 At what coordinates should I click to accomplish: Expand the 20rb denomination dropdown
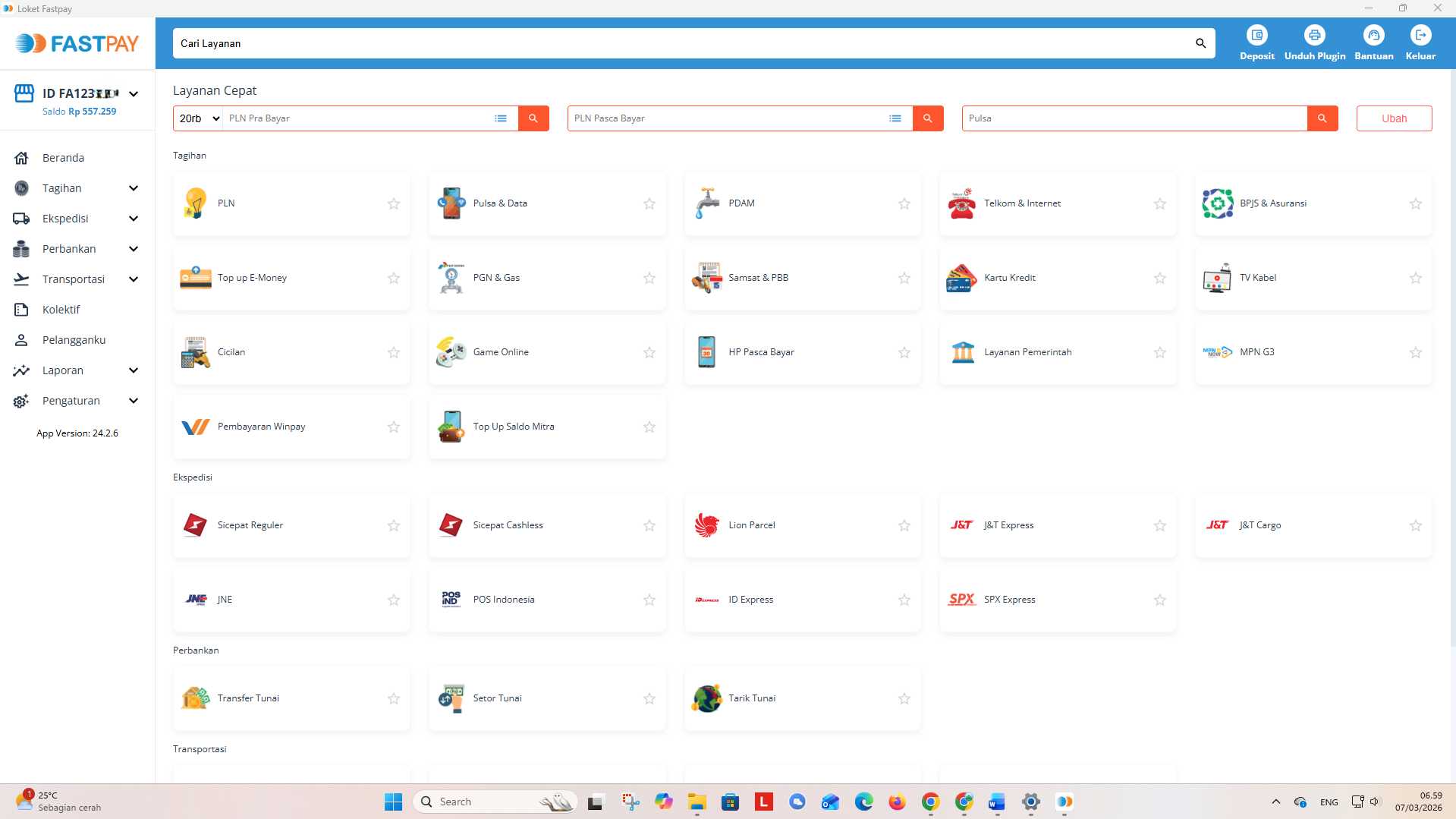197,118
